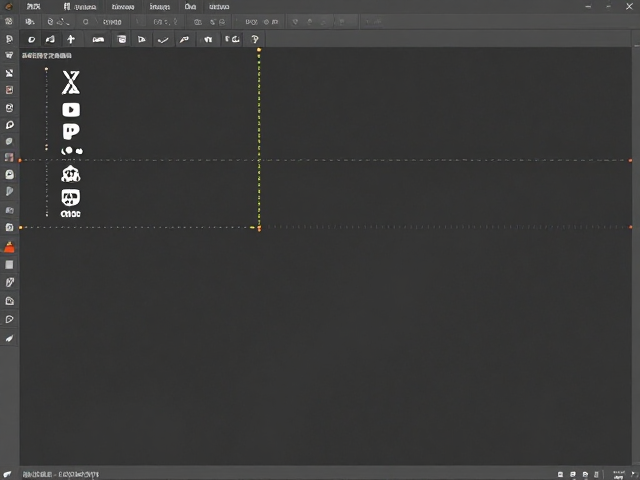This screenshot has height=480, width=640.
Task: Select the X logo on the canvas
Action: (x=71, y=82)
